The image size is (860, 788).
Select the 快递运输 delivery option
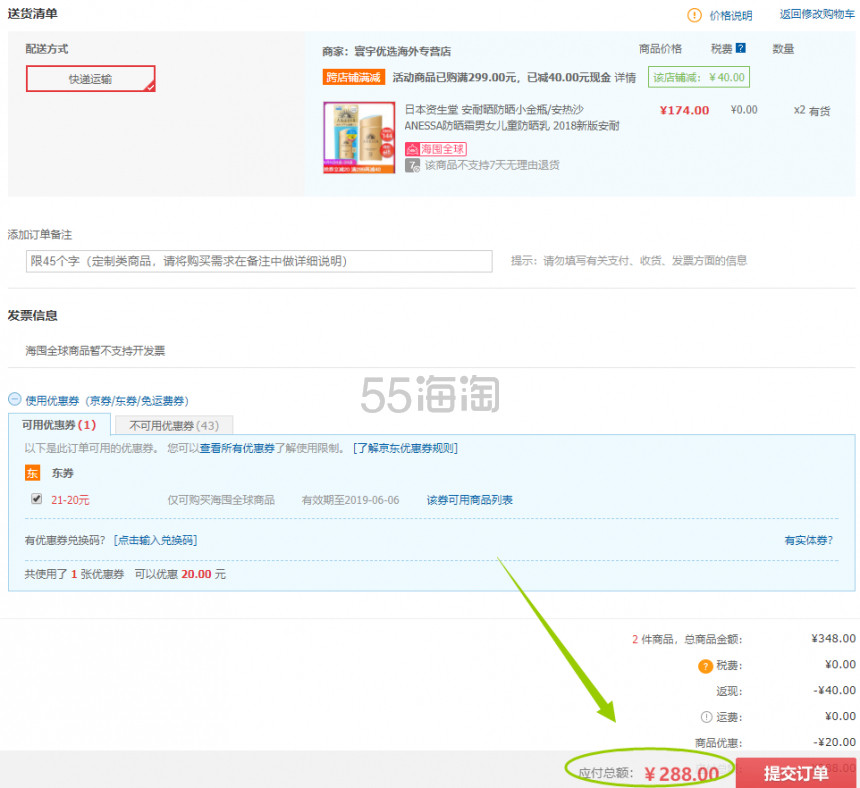tap(90, 79)
